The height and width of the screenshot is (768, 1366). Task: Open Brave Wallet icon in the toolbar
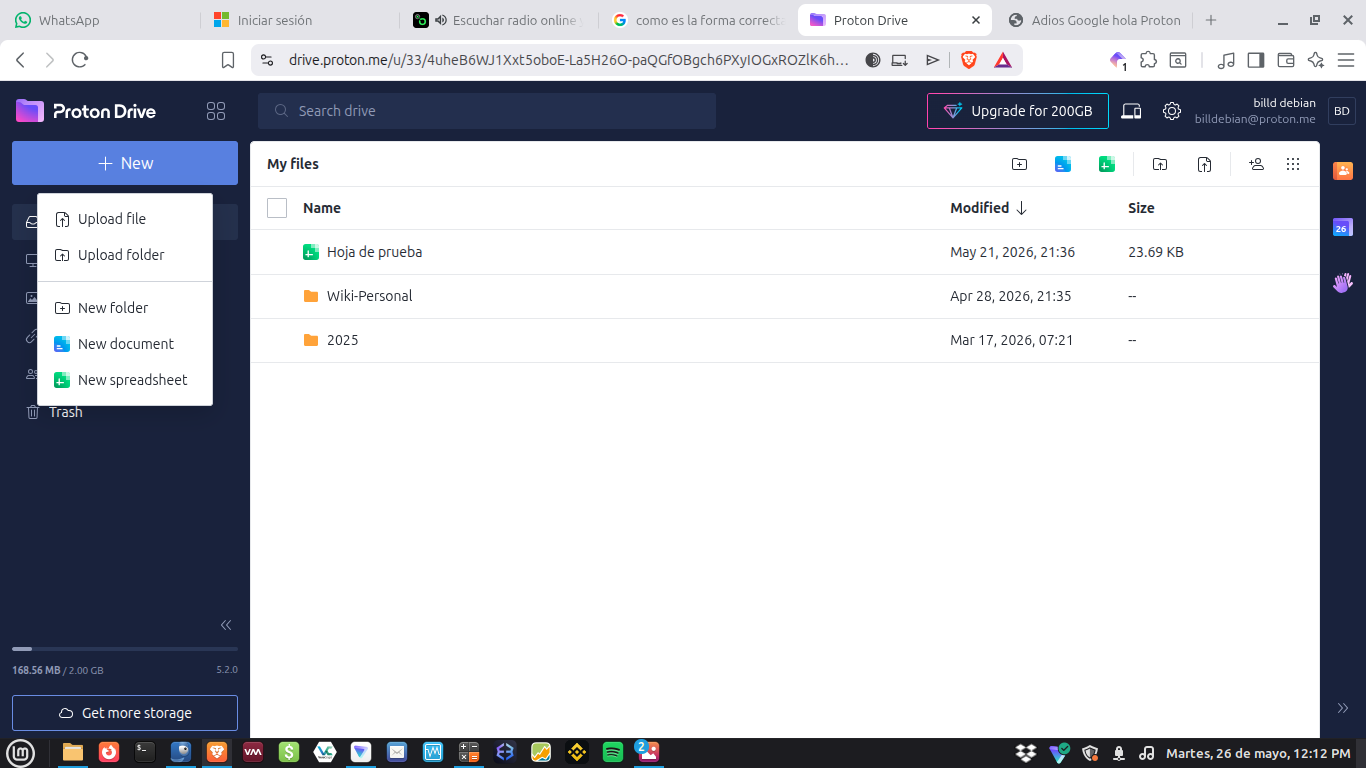(x=1286, y=60)
